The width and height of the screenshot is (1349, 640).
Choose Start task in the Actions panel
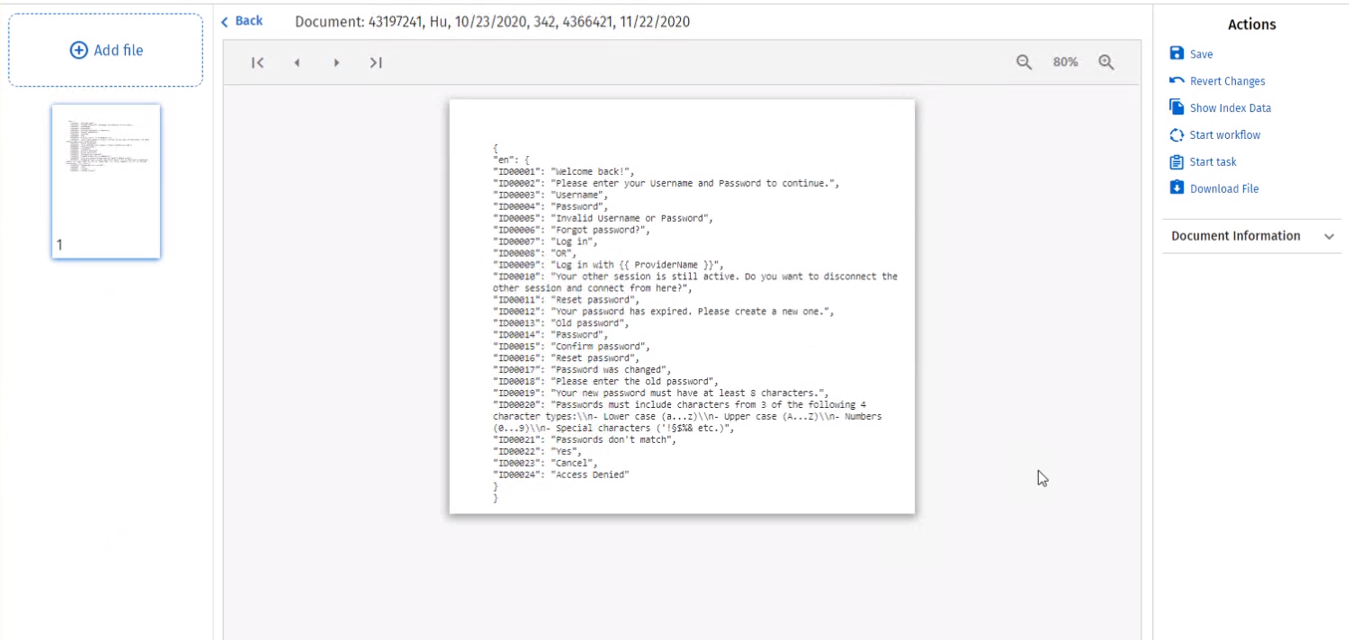[1212, 162]
